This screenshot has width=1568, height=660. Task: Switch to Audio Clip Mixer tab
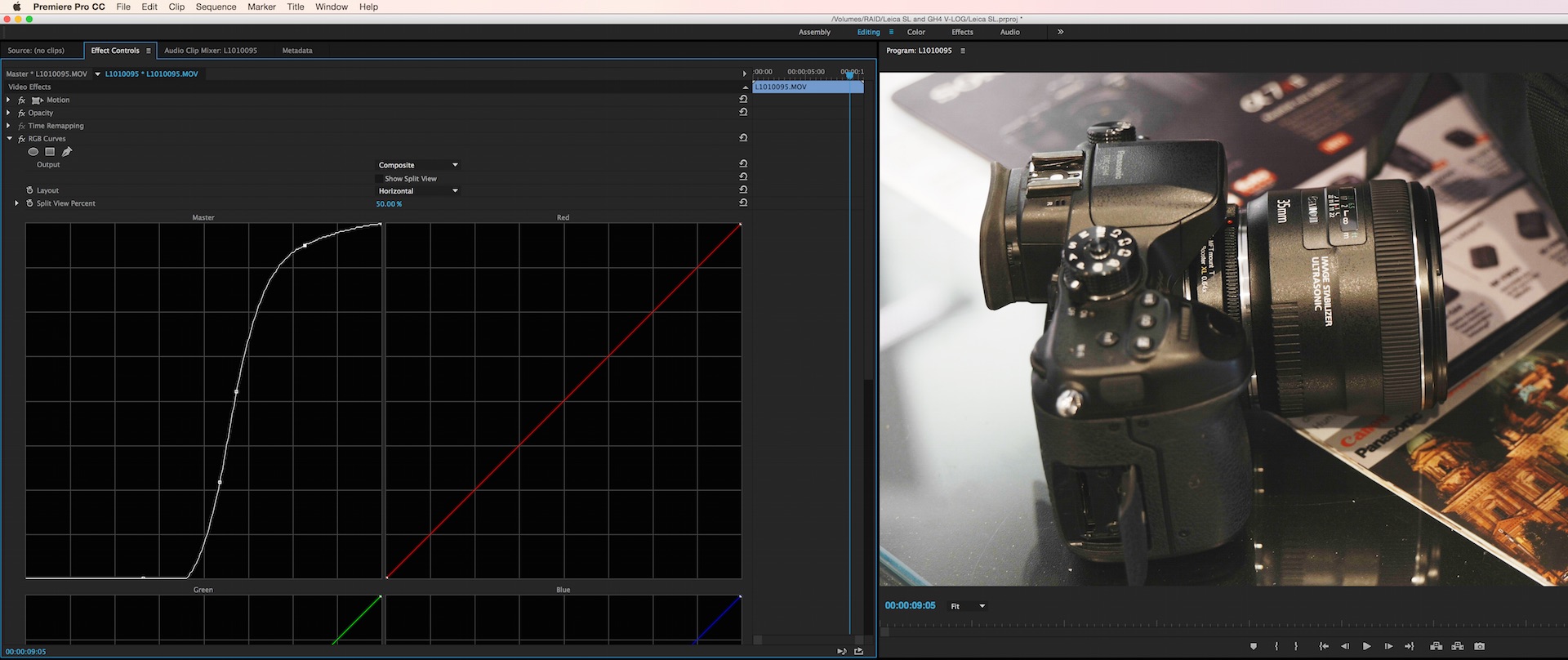pyautogui.click(x=211, y=51)
